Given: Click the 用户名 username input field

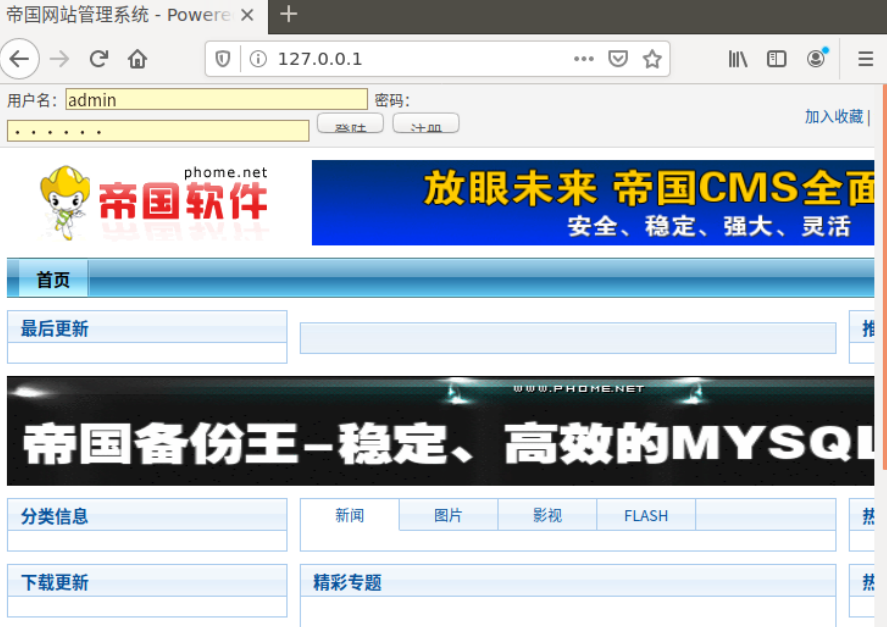Looking at the screenshot, I should [x=215, y=100].
